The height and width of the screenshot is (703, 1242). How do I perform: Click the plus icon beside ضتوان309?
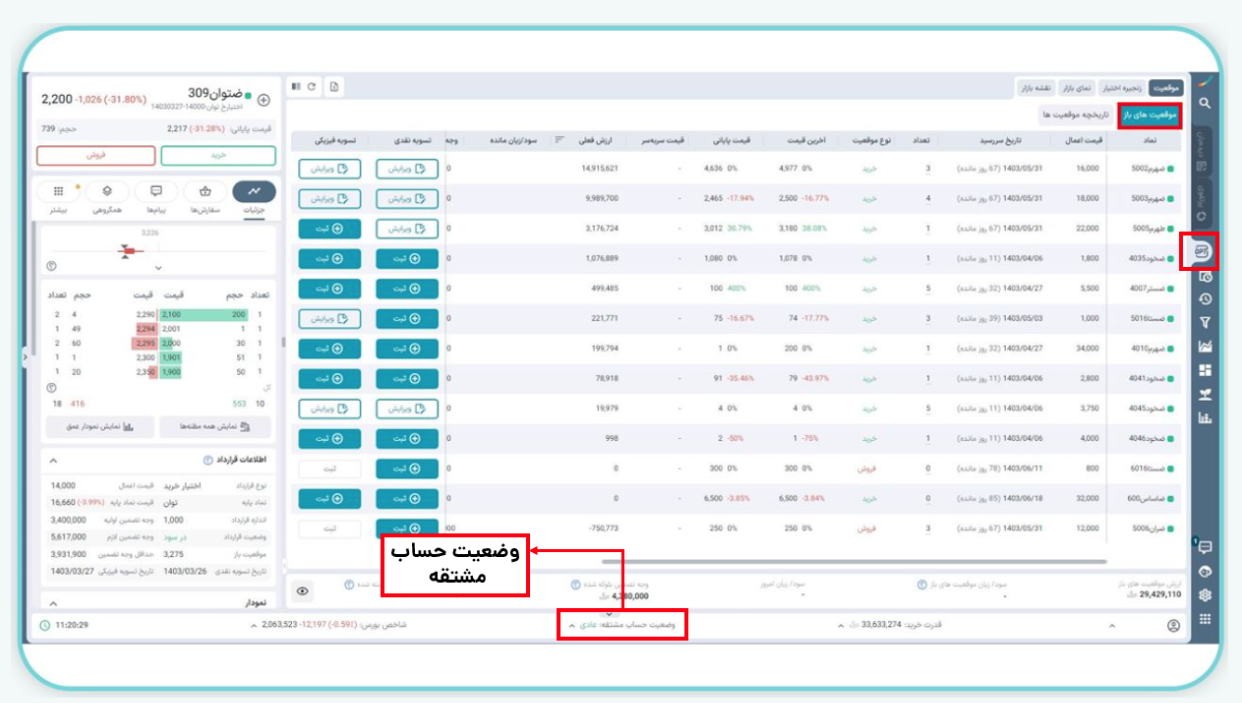pyautogui.click(x=264, y=100)
